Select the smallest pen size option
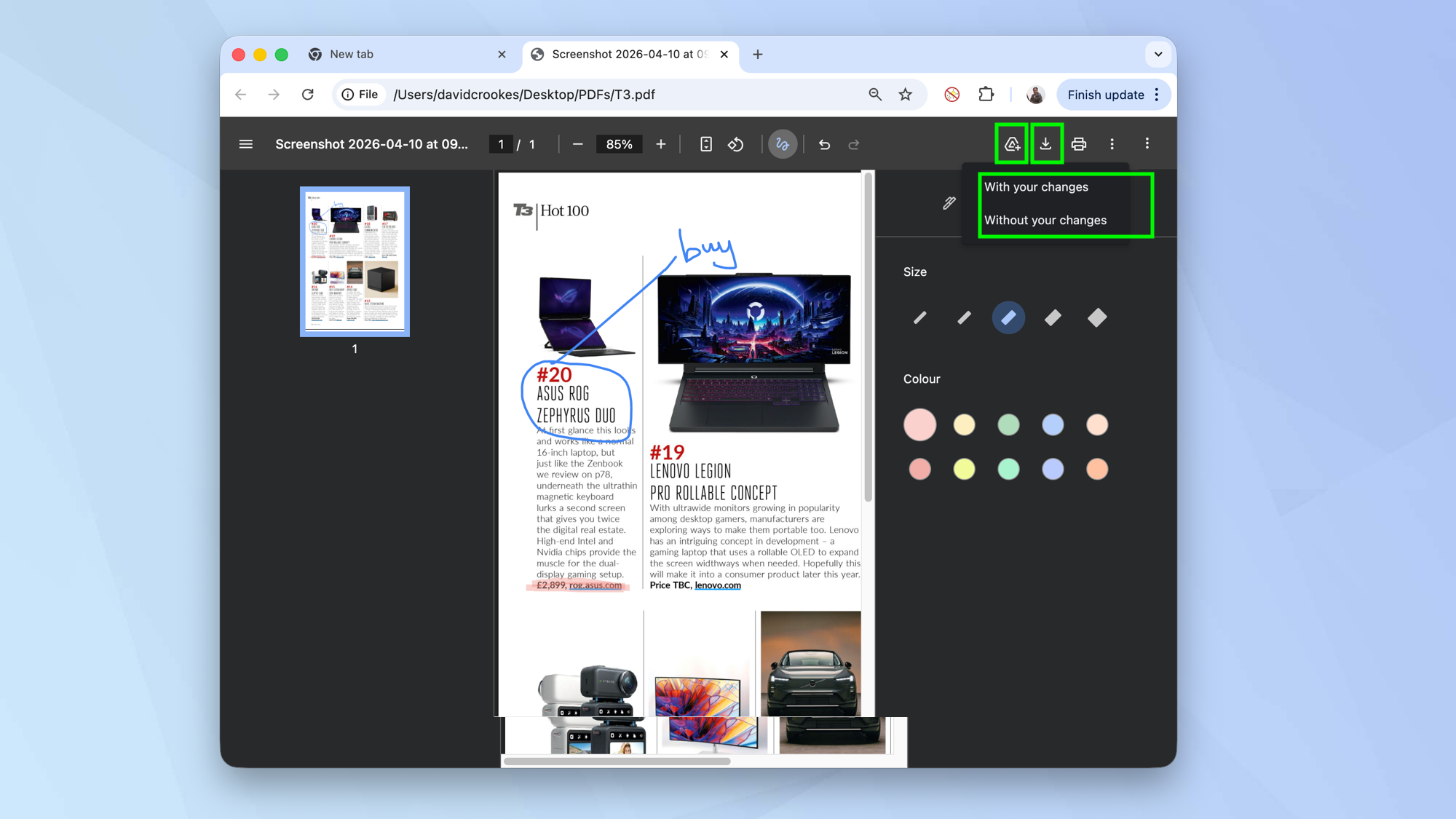The image size is (1456, 819). tap(919, 317)
